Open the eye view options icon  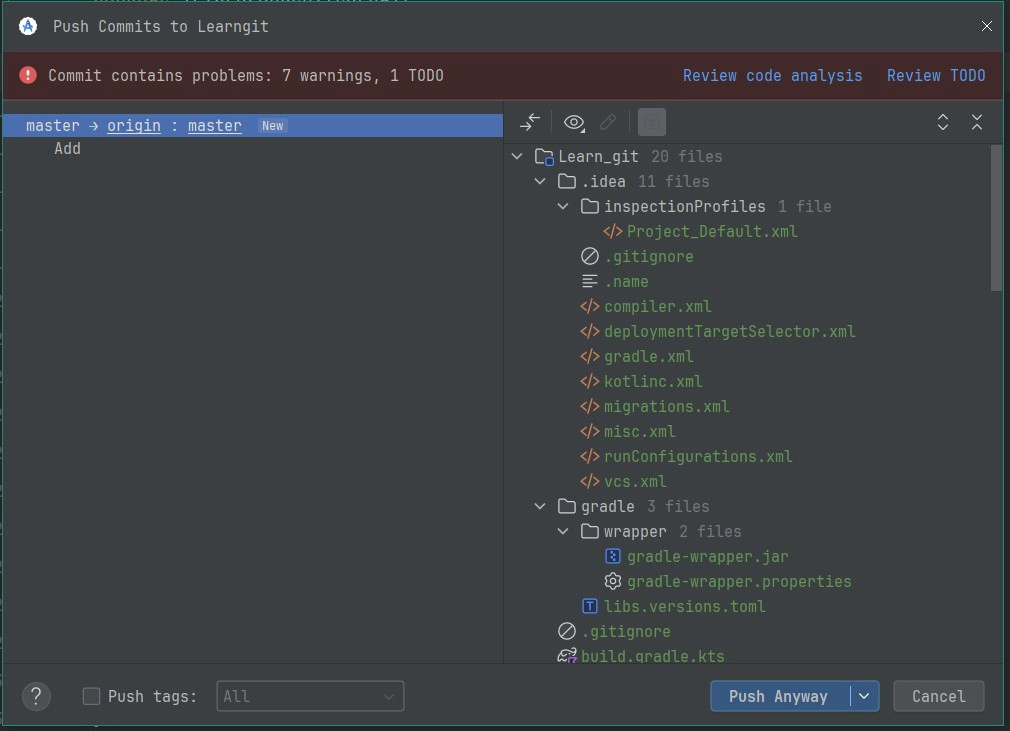click(x=574, y=122)
